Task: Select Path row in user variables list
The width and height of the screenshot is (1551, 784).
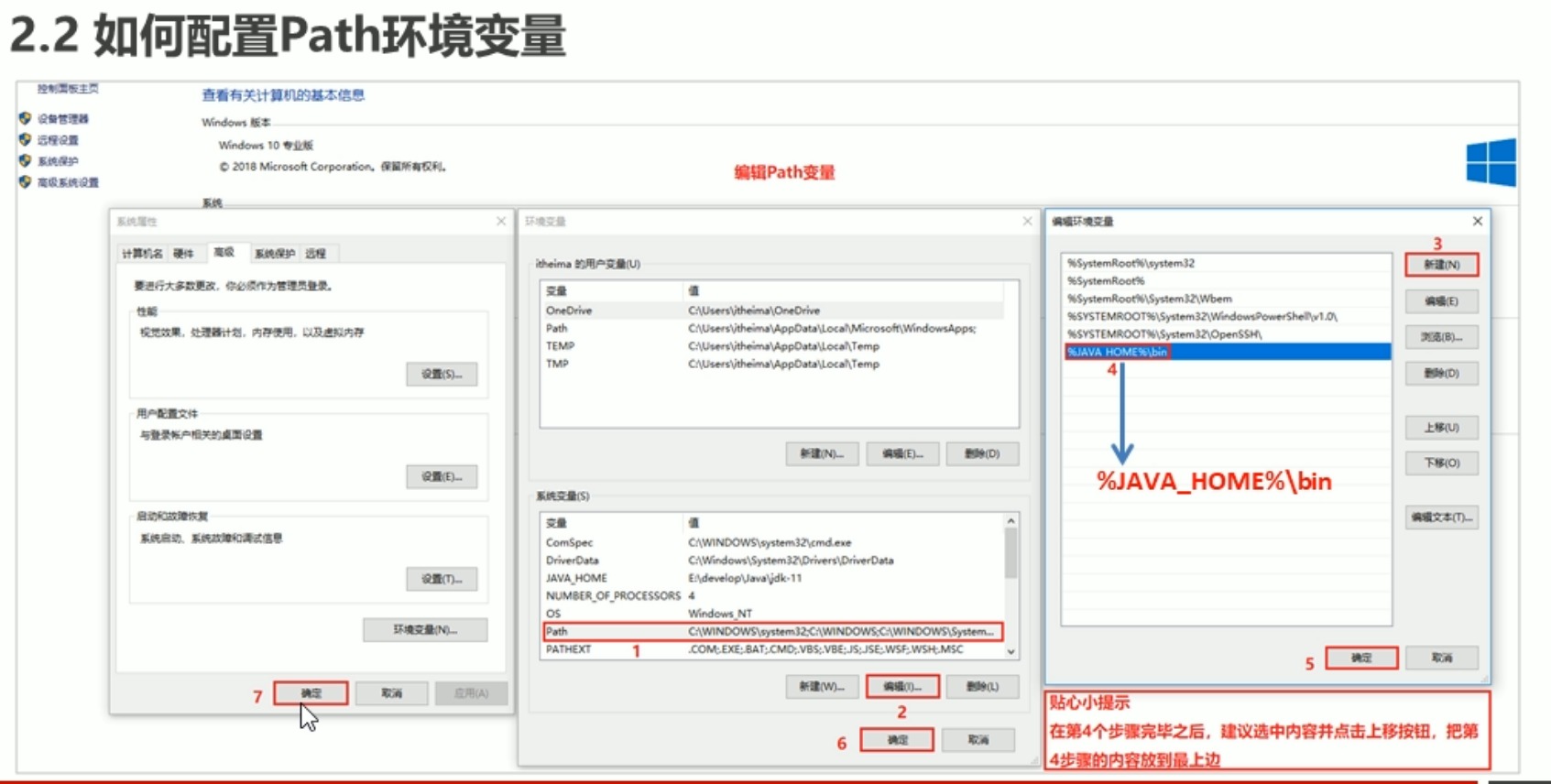Action: pos(772,328)
